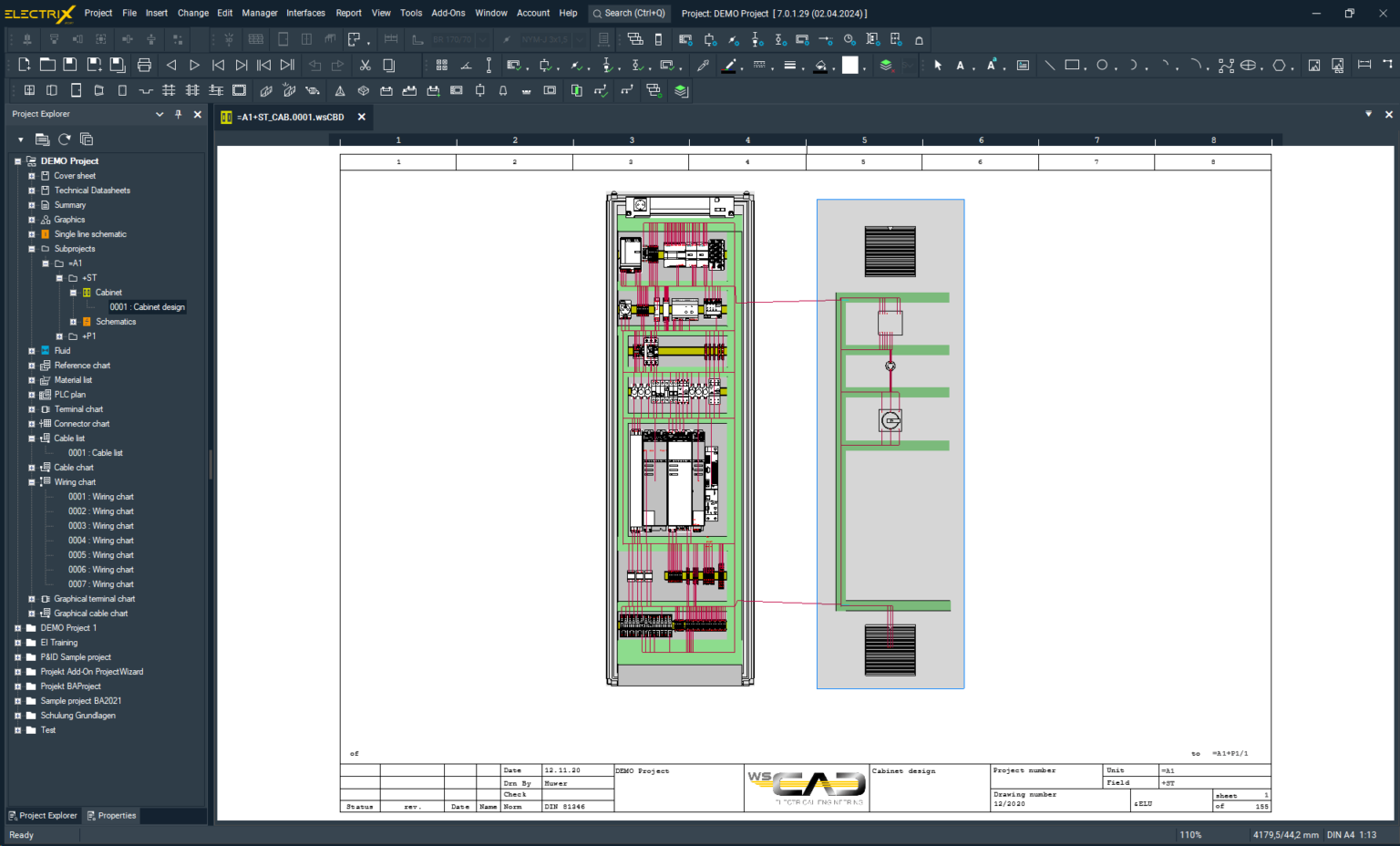Unpin the Project Explorer panel
The width and height of the screenshot is (1400, 846).
[180, 114]
